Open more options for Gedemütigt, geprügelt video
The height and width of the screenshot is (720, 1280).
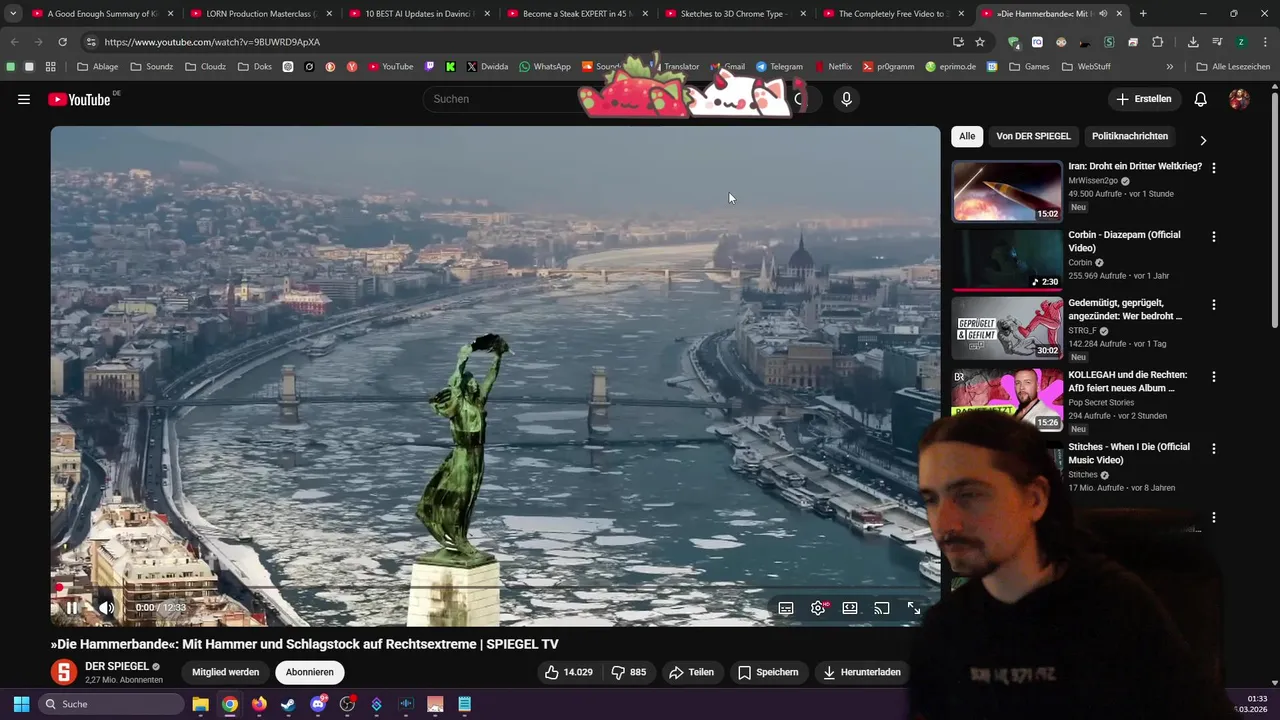pos(1214,304)
